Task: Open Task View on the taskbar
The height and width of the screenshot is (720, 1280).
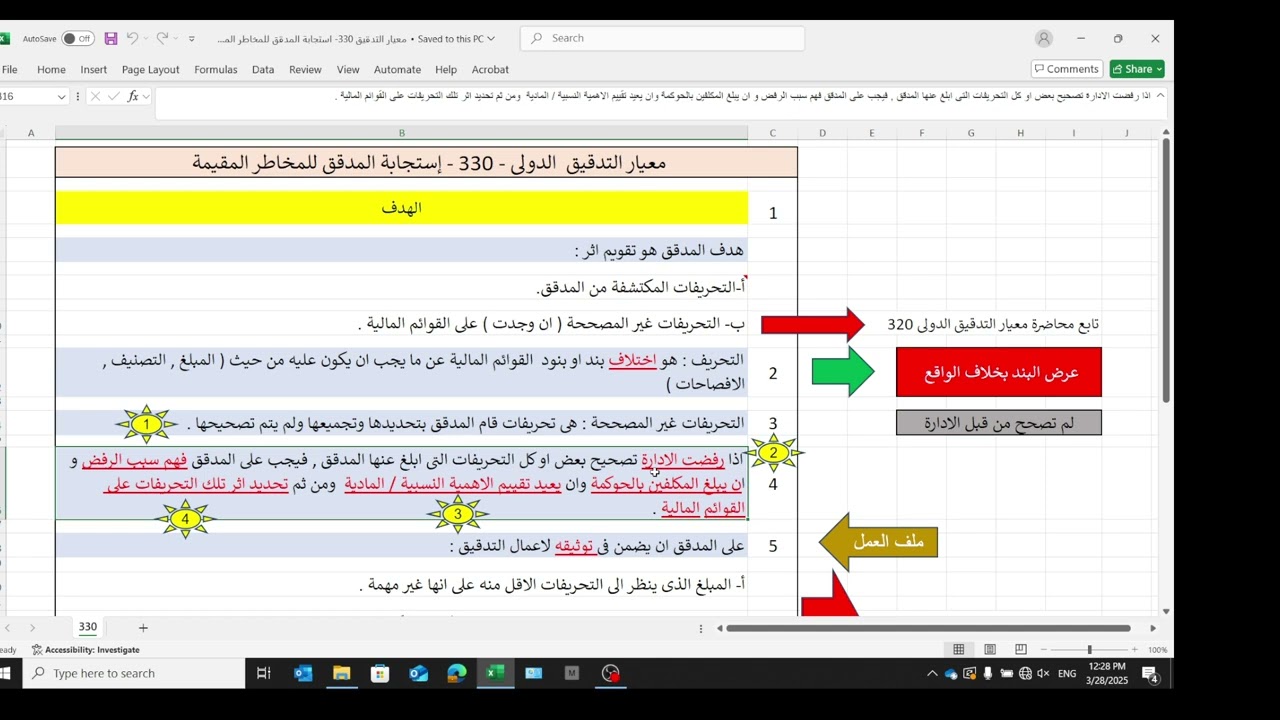Action: [264, 673]
